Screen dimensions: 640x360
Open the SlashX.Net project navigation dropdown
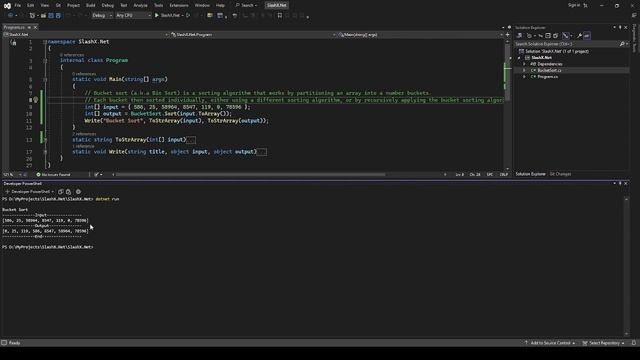86,35
